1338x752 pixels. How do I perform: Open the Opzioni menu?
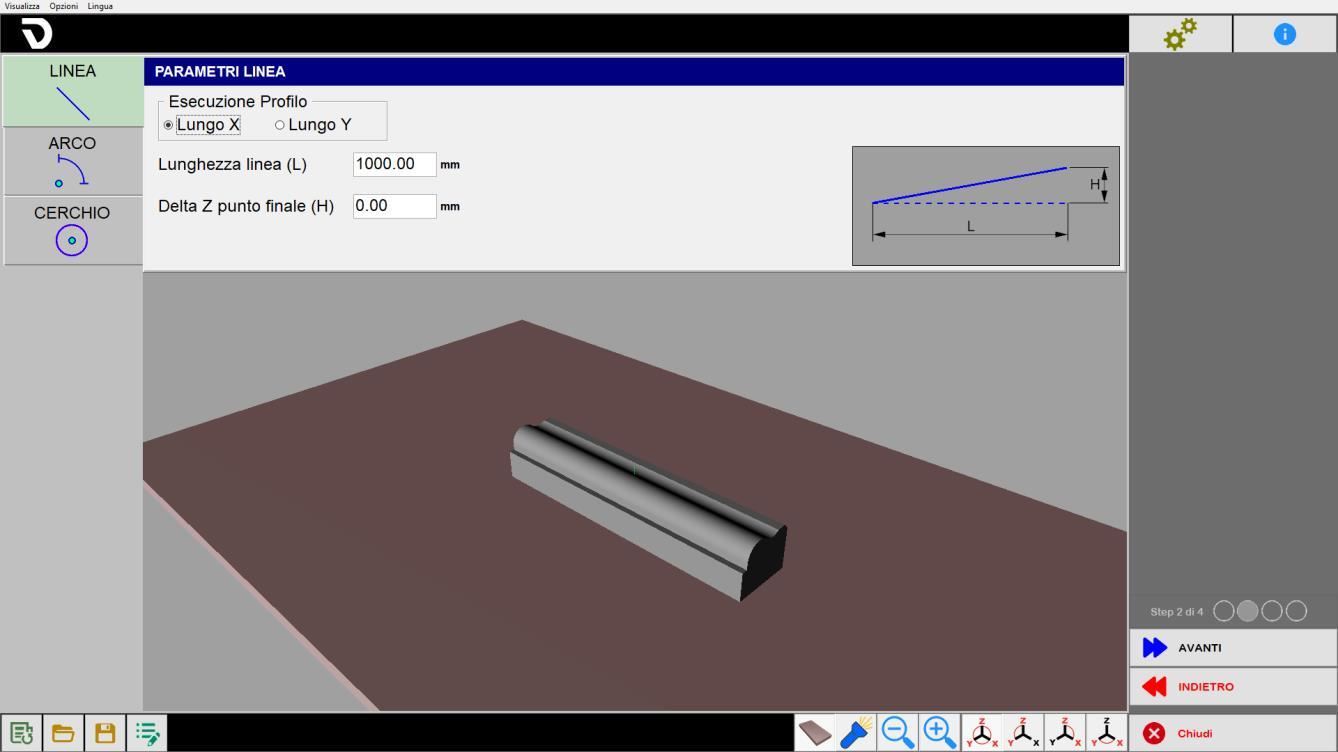64,6
